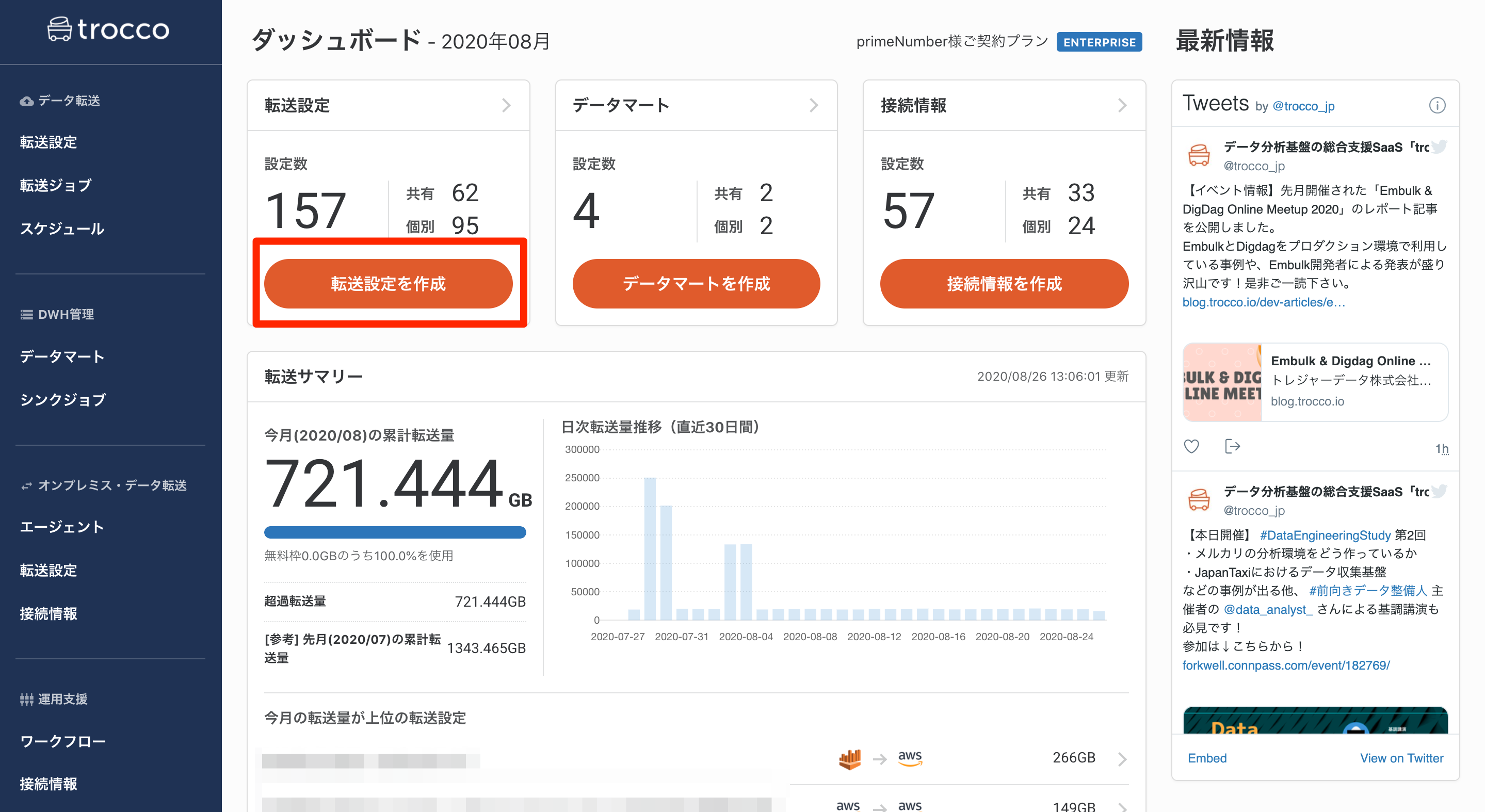The width and height of the screenshot is (1485, 812).
Task: Click the 転送設定を作成 button
Action: point(388,284)
